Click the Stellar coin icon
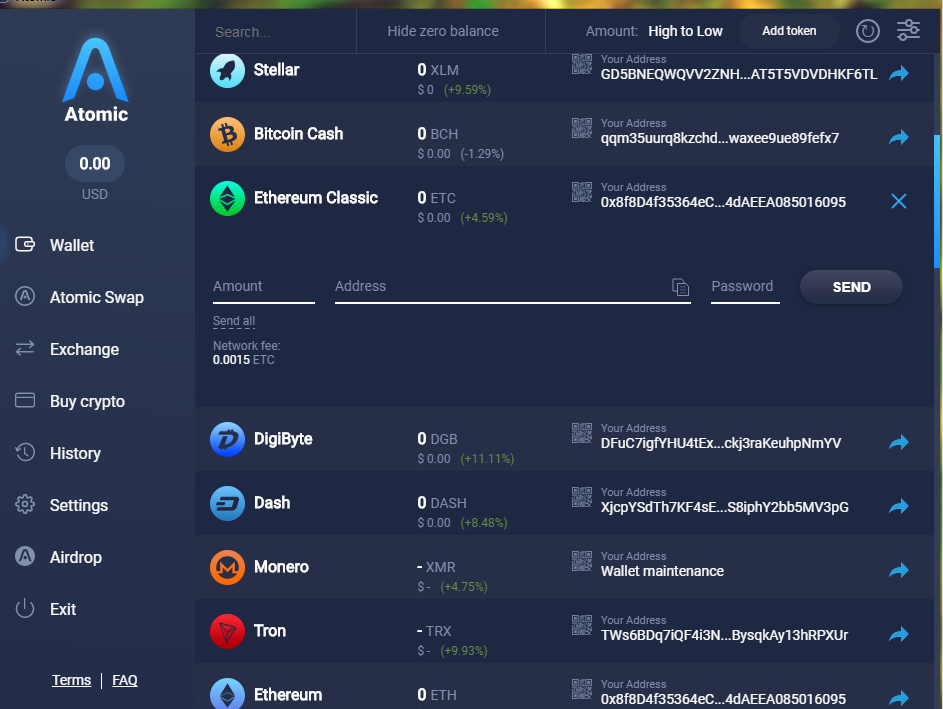The height and width of the screenshot is (709, 943). tap(227, 70)
